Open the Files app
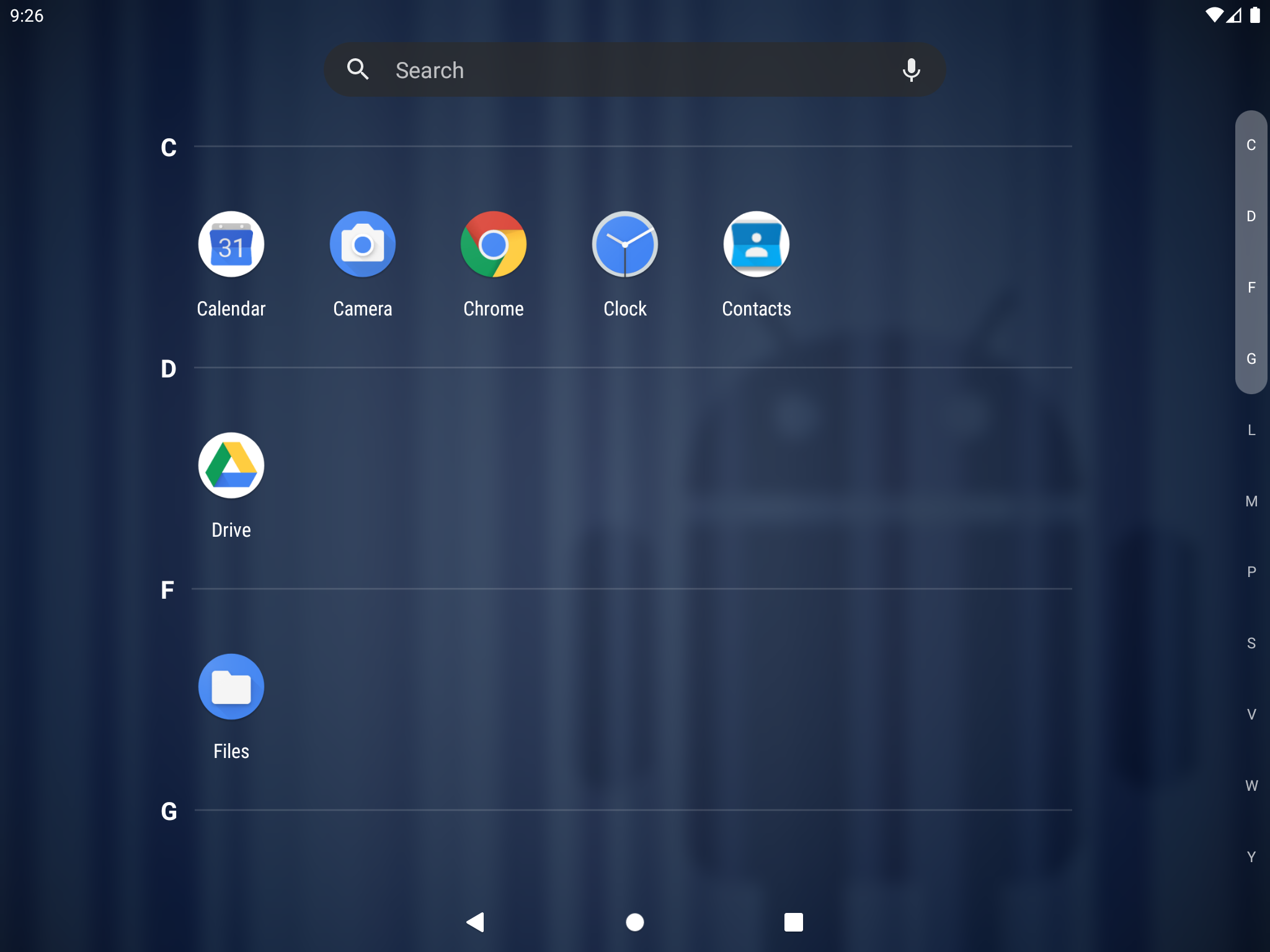The width and height of the screenshot is (1270, 952). 231,686
